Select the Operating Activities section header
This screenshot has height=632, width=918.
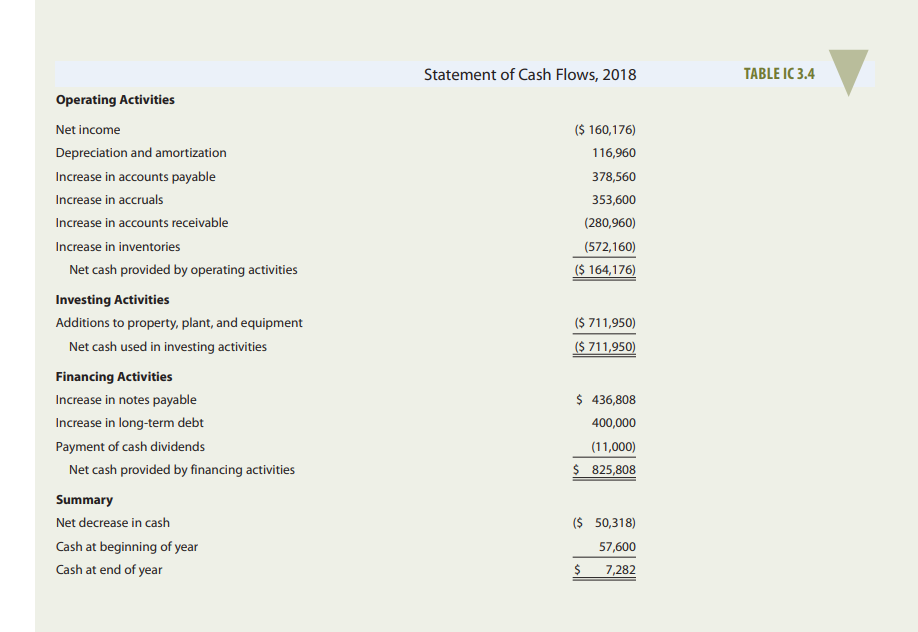(114, 99)
